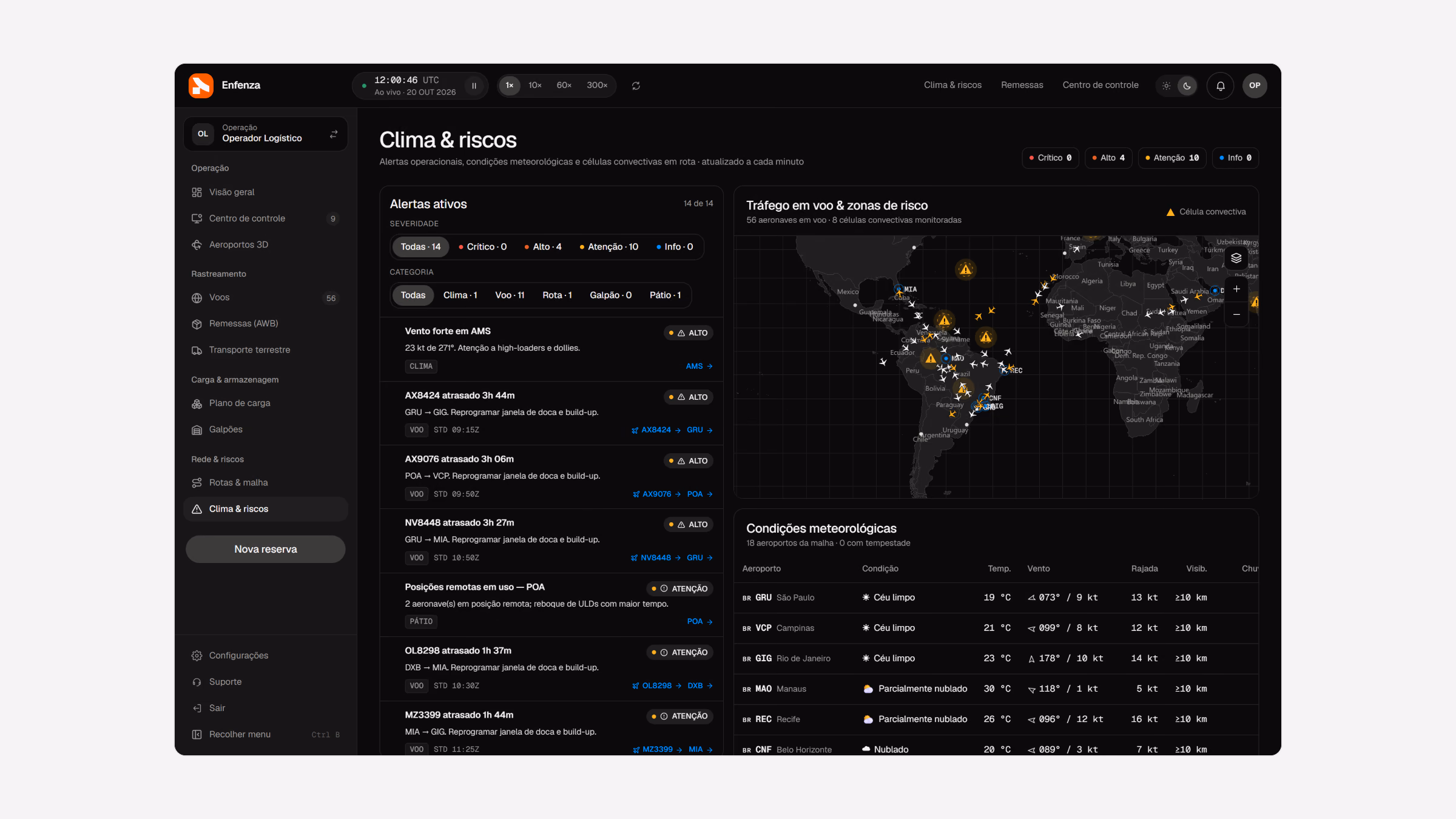Click the Plano de carga icon
The height and width of the screenshot is (819, 1456).
197,403
